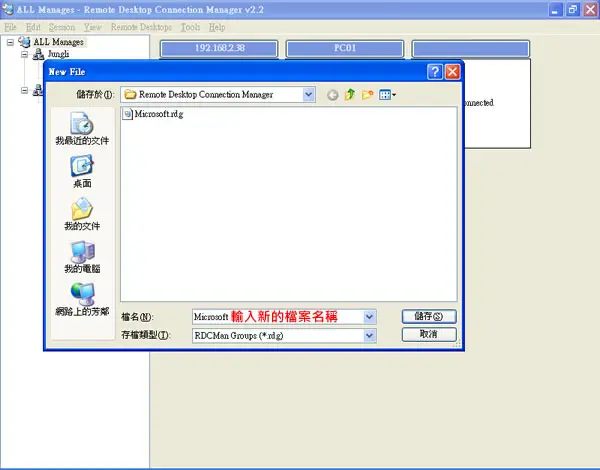Click the Back arrow in dialog toolbar

pos(333,95)
